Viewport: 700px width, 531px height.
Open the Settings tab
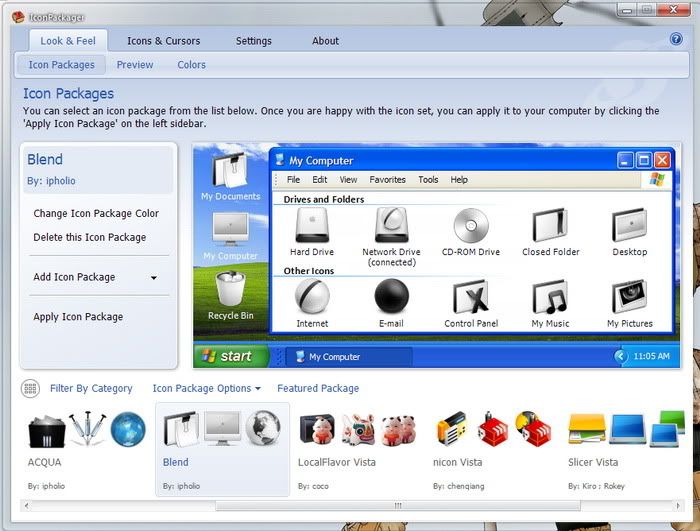[x=254, y=41]
